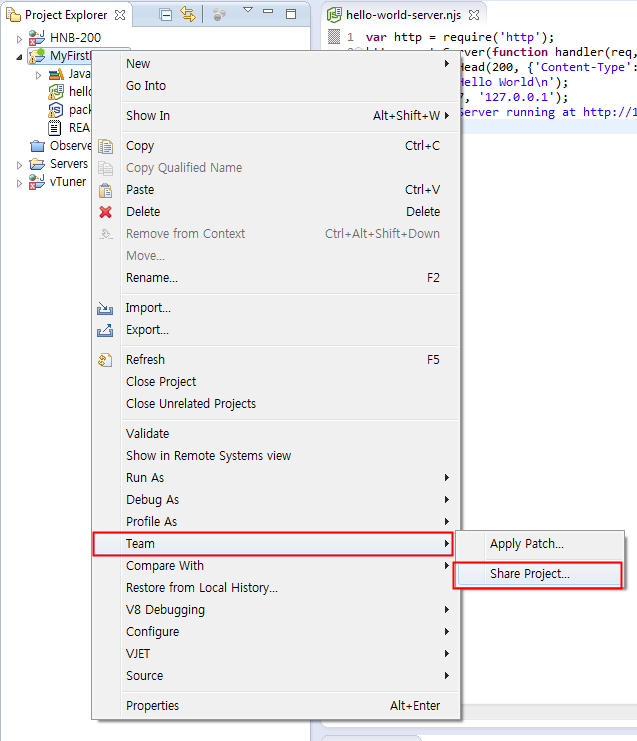
Task: Toggle Link with Editor icon
Action: (x=188, y=15)
